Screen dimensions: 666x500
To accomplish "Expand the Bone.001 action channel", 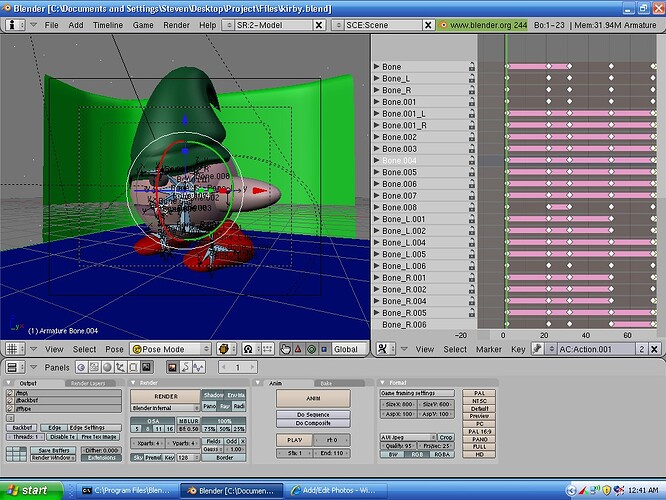I will [376, 102].
